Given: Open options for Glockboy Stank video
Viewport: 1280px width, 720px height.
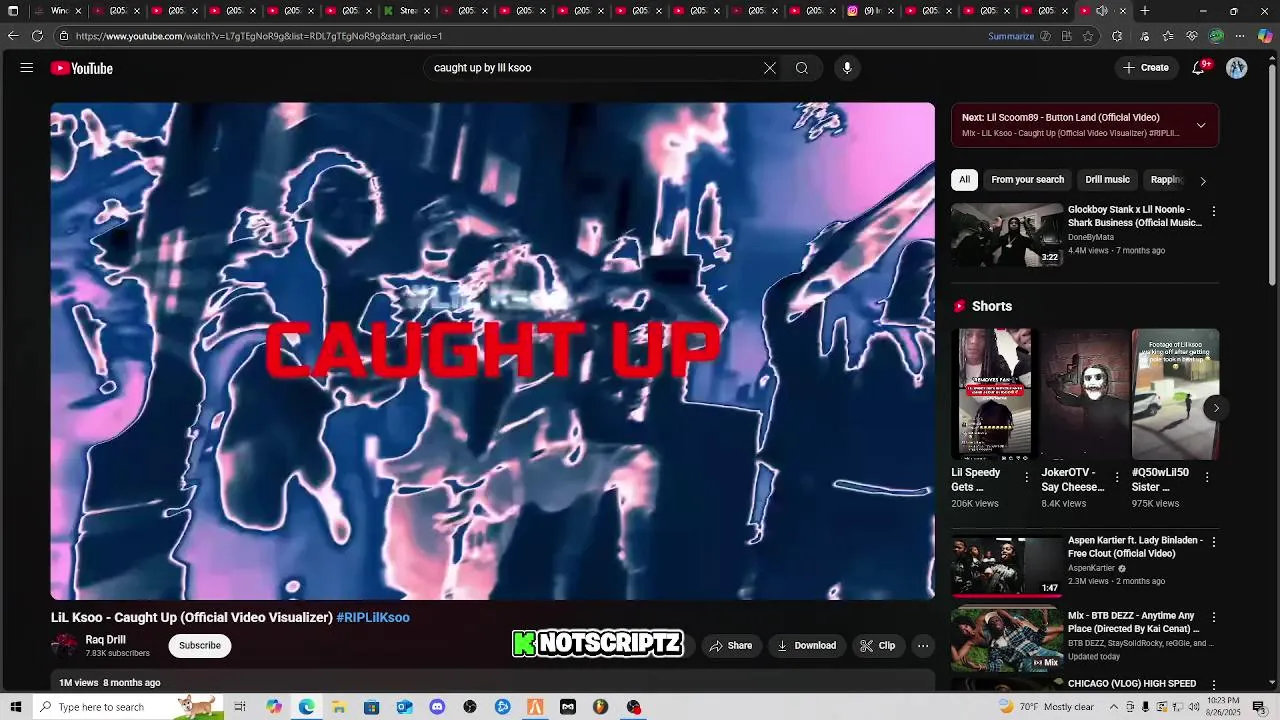Looking at the screenshot, I should pyautogui.click(x=1214, y=212).
